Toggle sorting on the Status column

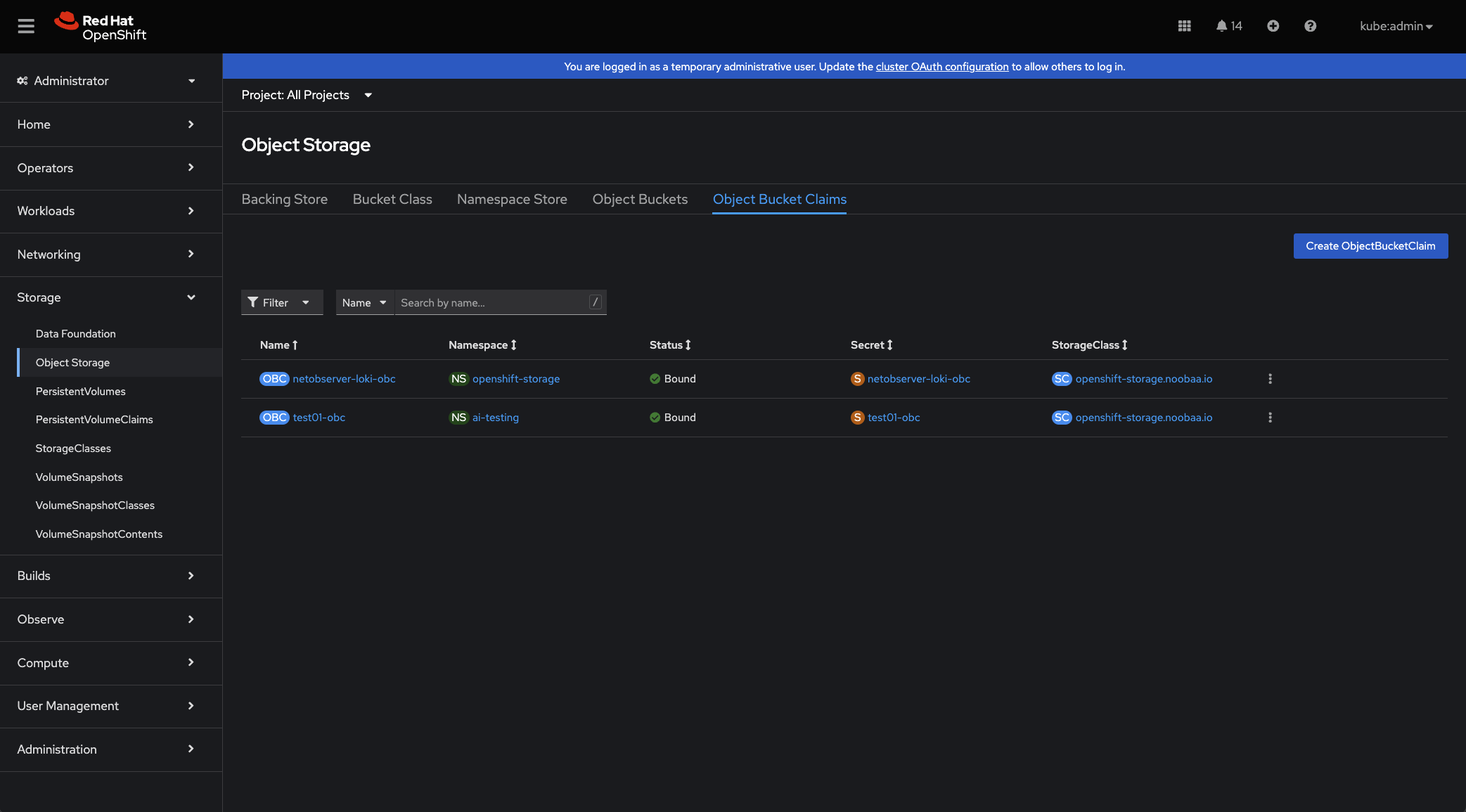coord(669,344)
